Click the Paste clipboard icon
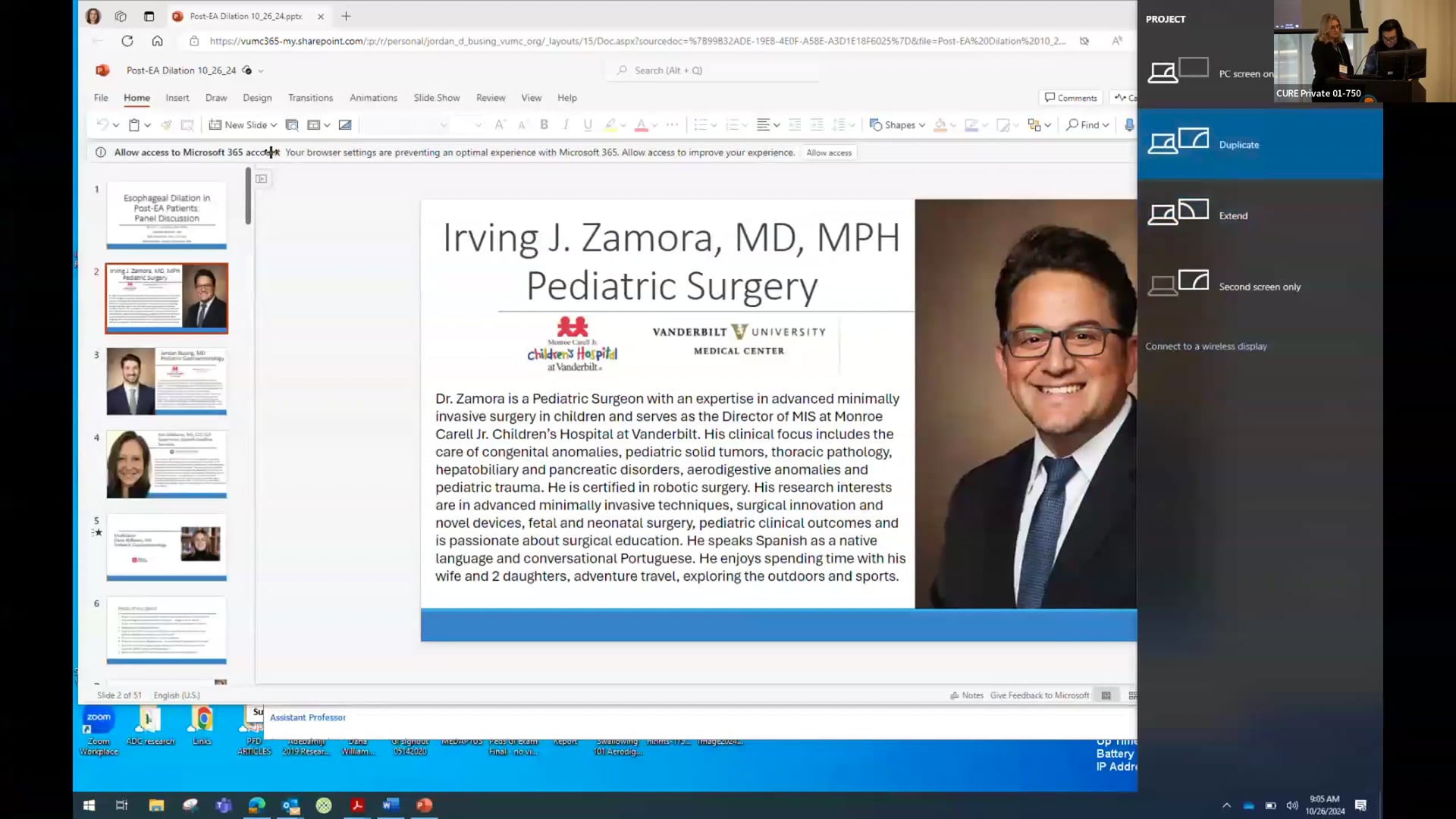 pyautogui.click(x=134, y=125)
